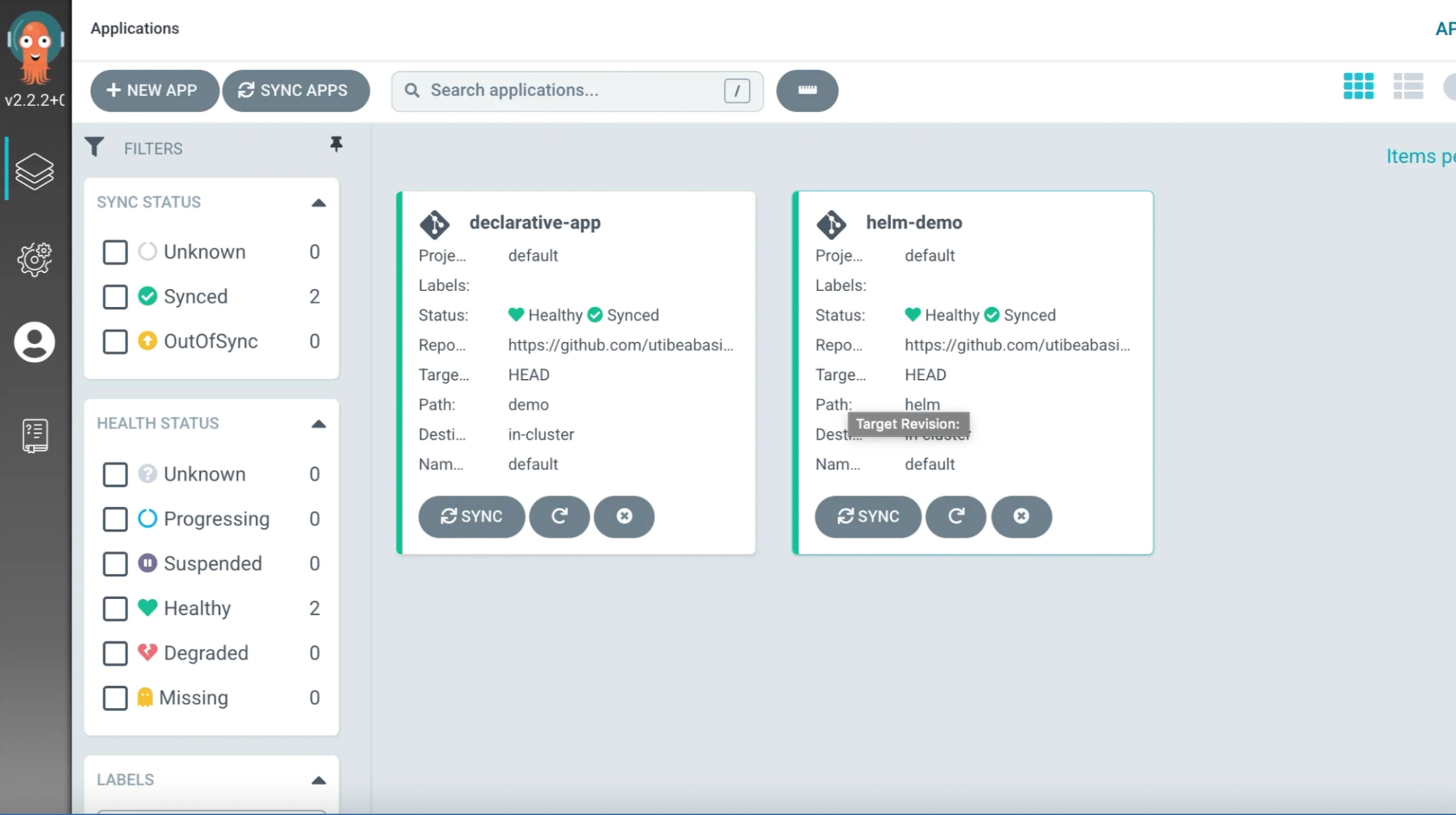This screenshot has height=815, width=1456.
Task: Click helm-demo git source icon
Action: 831,224
